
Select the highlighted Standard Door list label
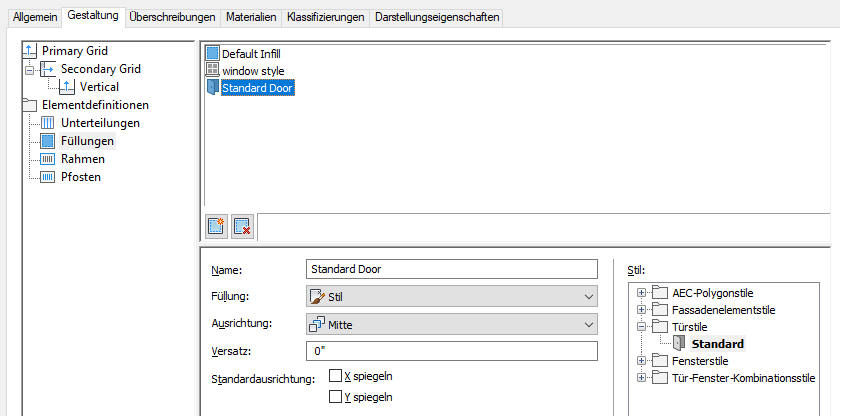(x=257, y=87)
